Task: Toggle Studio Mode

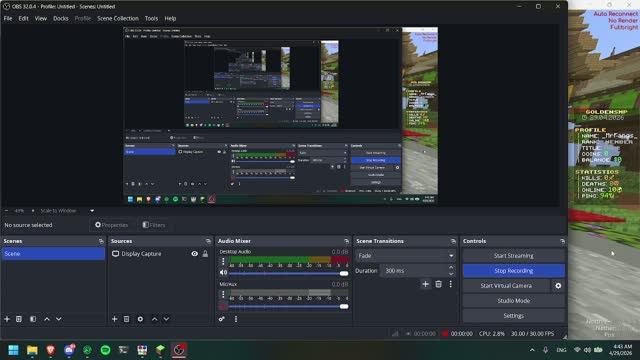Action: point(513,301)
